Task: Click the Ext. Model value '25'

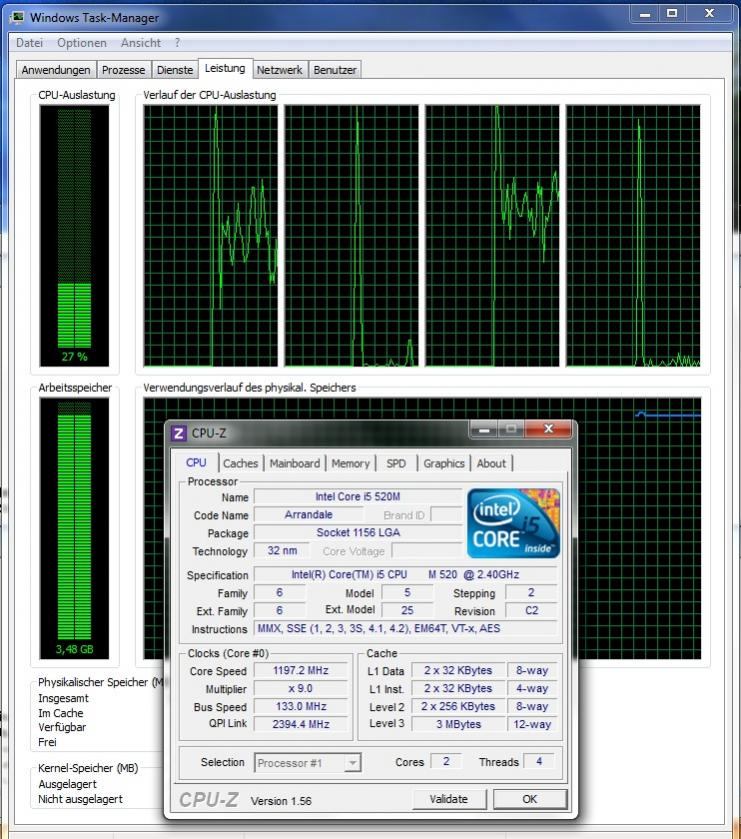Action: (407, 611)
